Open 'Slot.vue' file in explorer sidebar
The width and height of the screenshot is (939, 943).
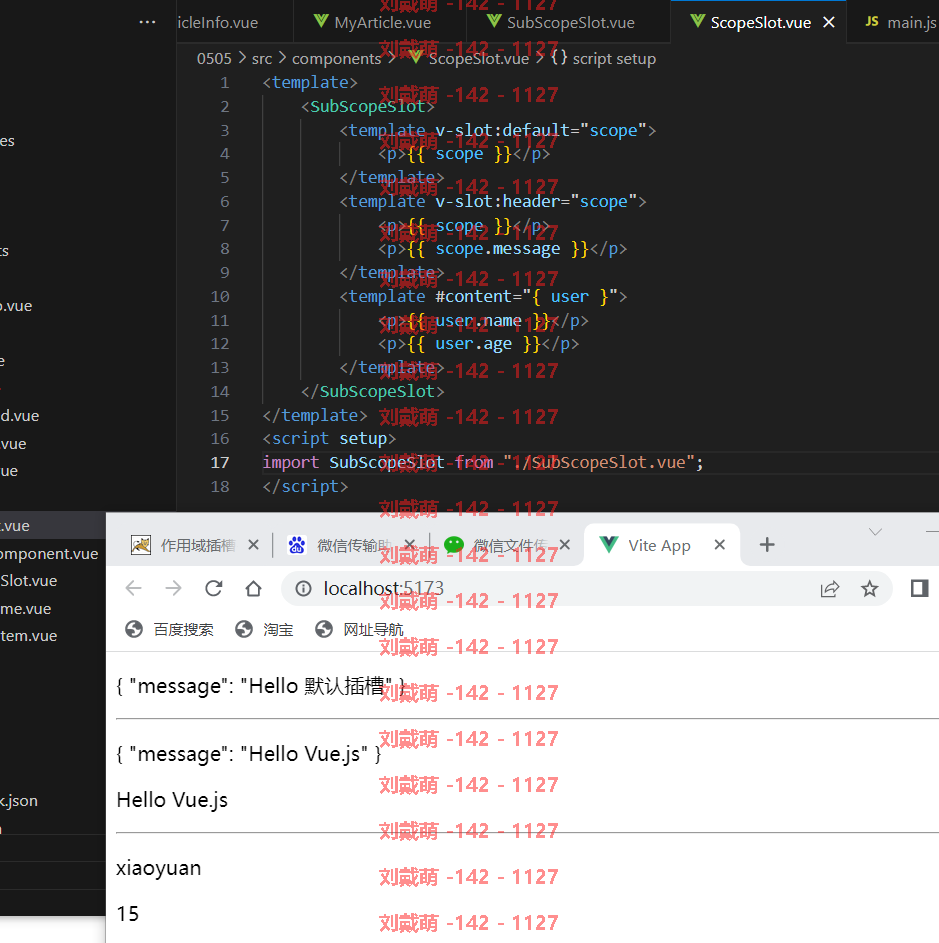[29, 581]
